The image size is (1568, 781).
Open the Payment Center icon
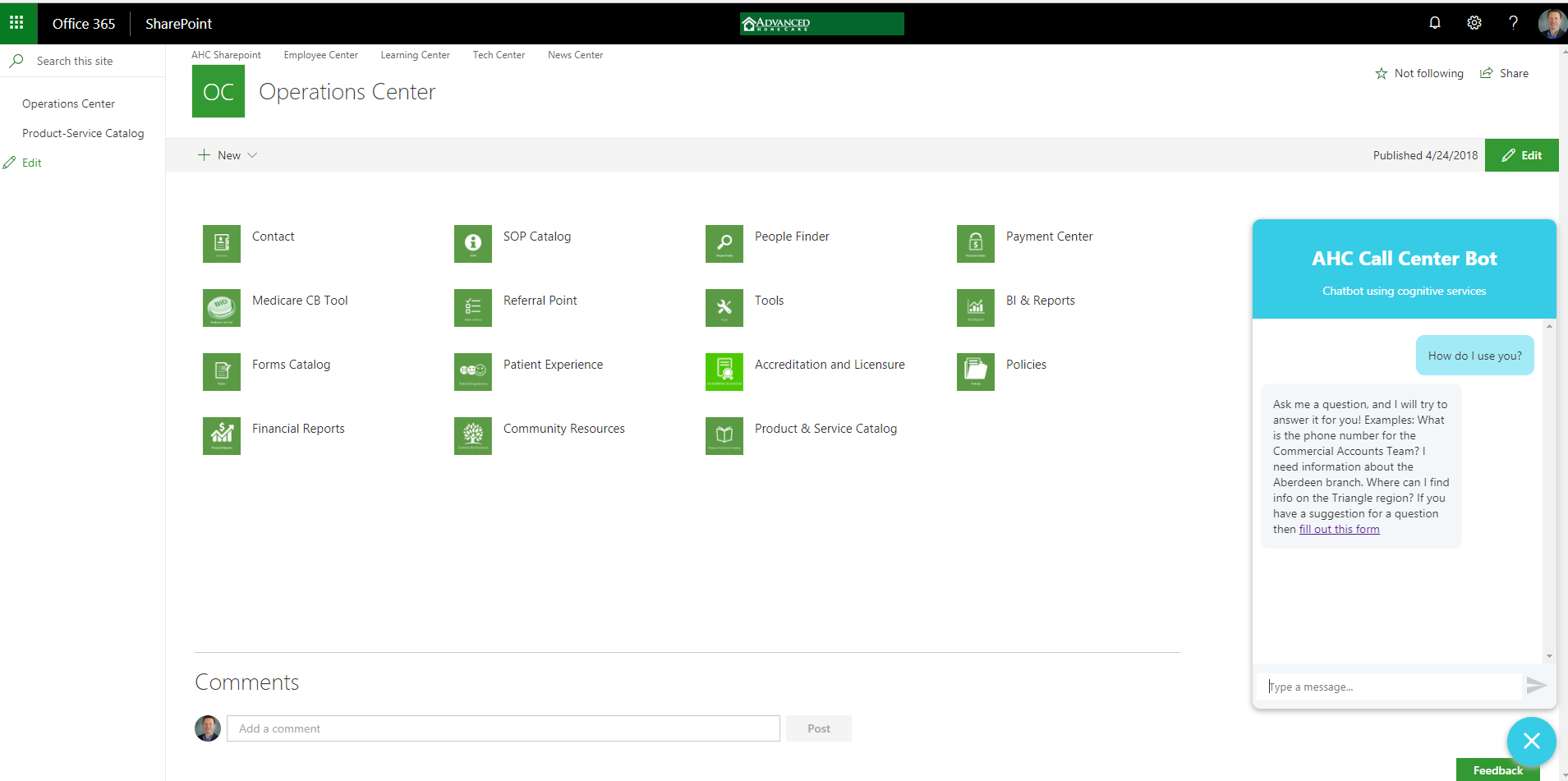pos(975,243)
